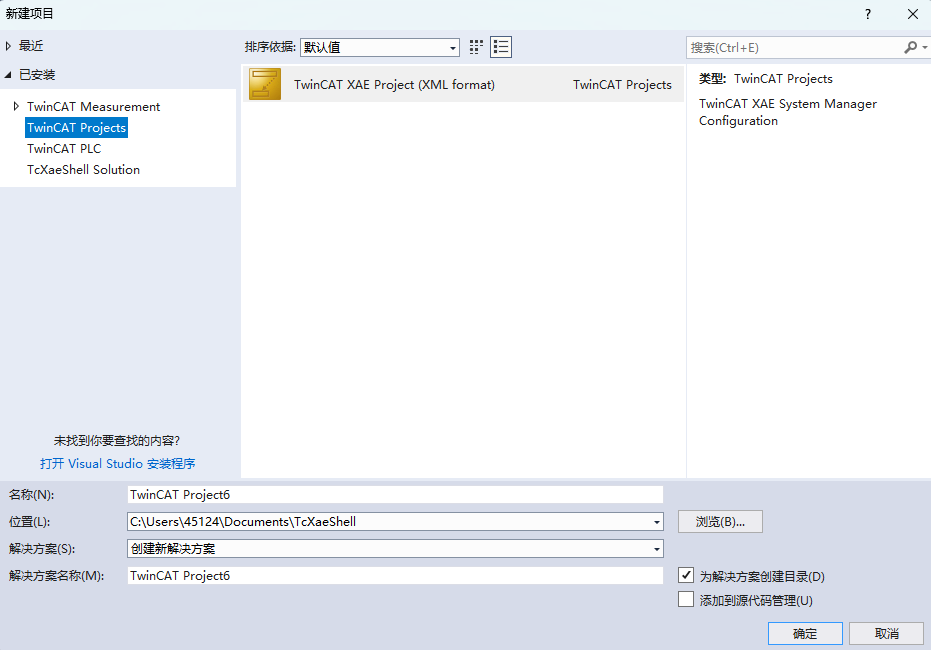
Task: Select TwinCAT PLC category
Action: tap(64, 148)
